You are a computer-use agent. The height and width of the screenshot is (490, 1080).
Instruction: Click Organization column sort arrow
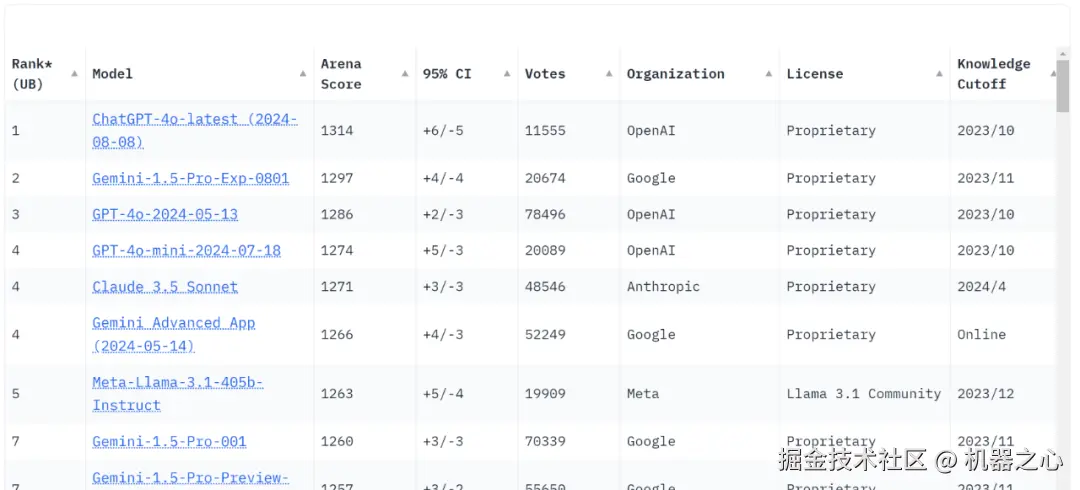(769, 74)
